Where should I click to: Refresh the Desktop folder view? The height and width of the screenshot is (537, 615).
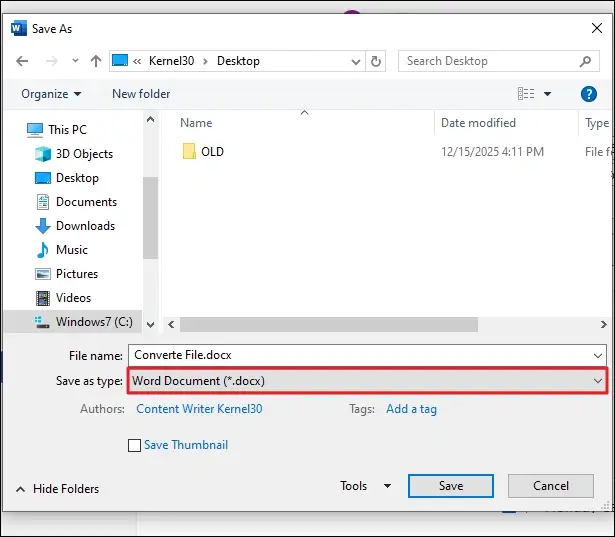pos(376,62)
